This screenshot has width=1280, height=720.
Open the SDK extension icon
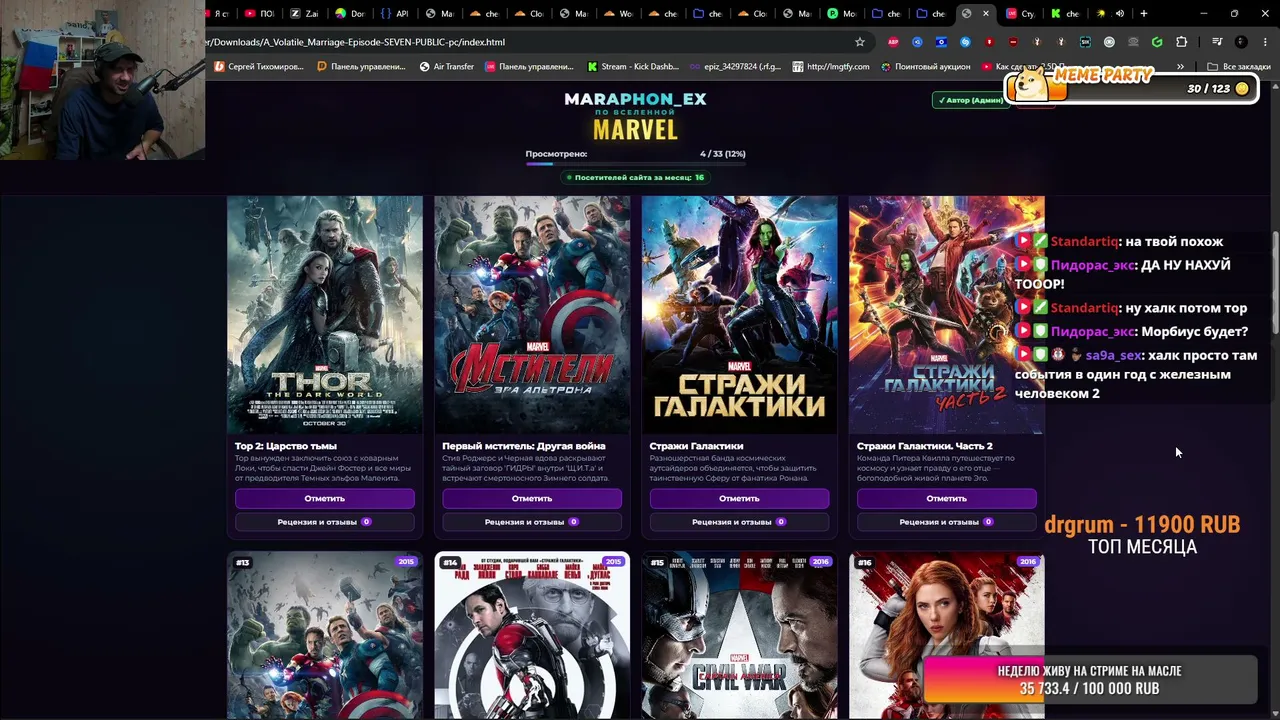coord(1085,42)
